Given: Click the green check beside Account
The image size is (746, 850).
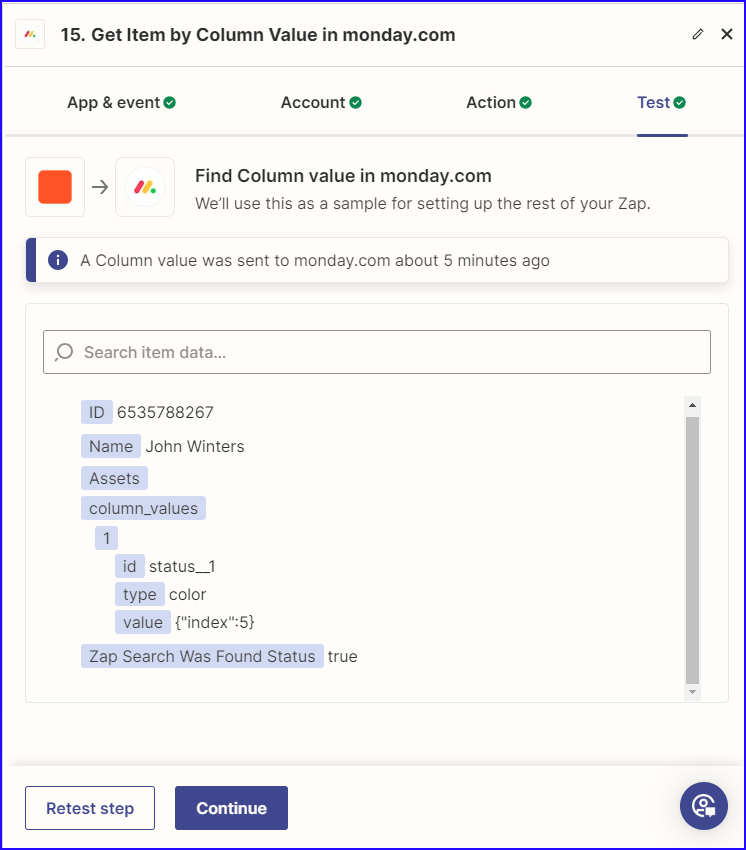Looking at the screenshot, I should tap(356, 102).
